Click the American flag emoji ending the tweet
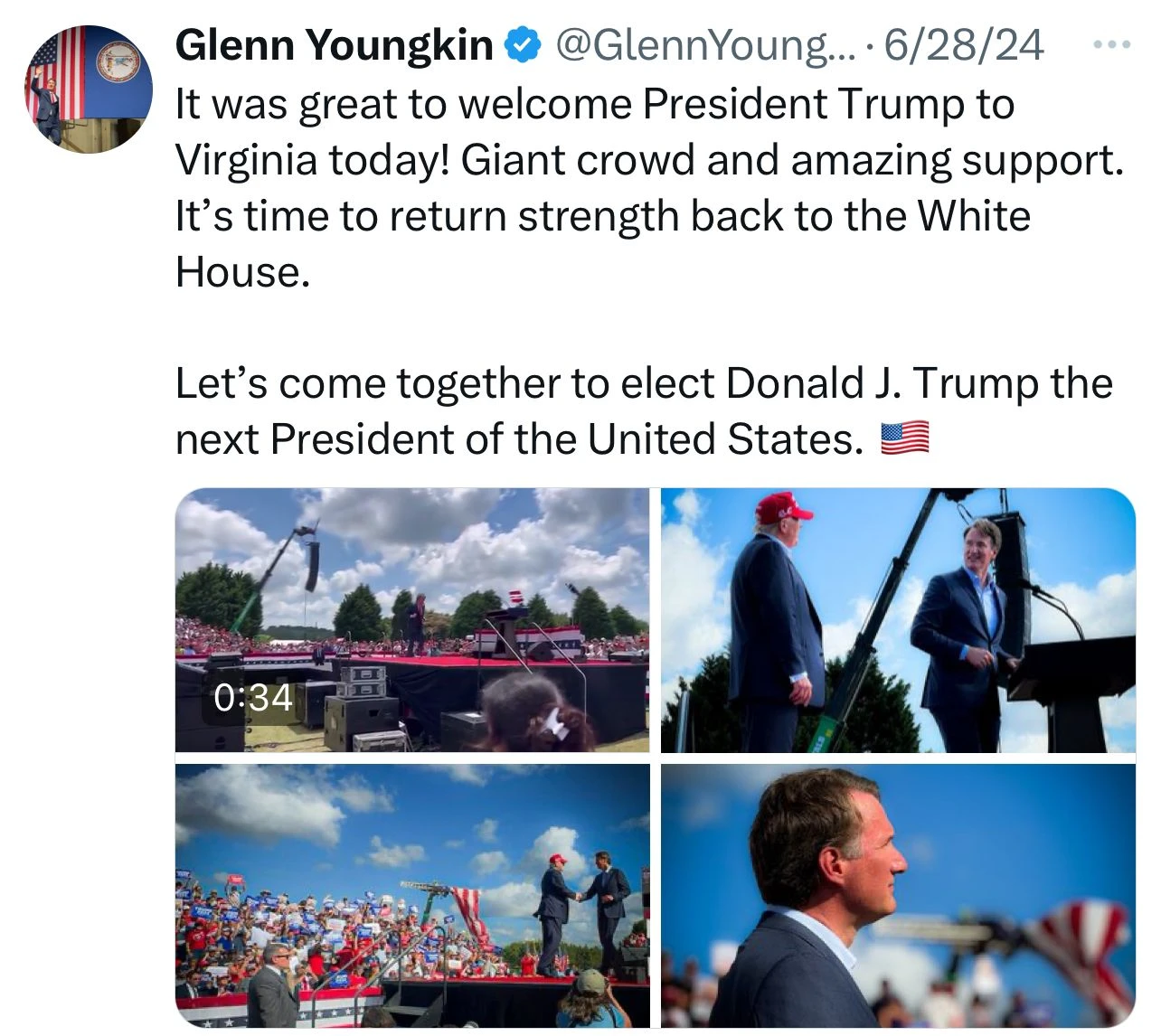 [x=904, y=439]
